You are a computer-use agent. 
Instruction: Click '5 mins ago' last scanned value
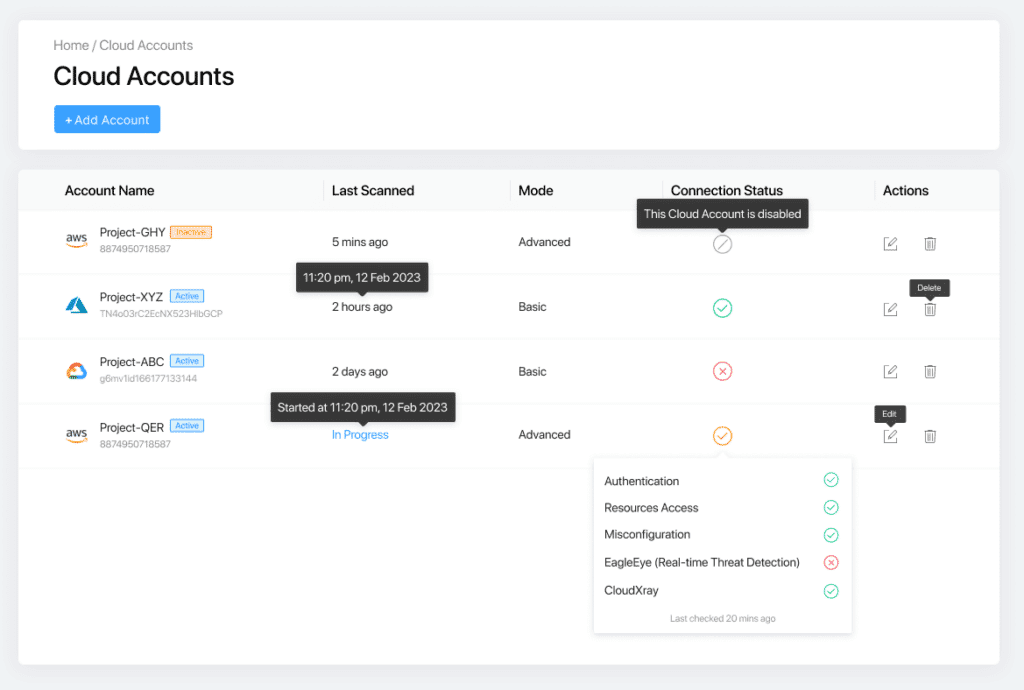(360, 242)
